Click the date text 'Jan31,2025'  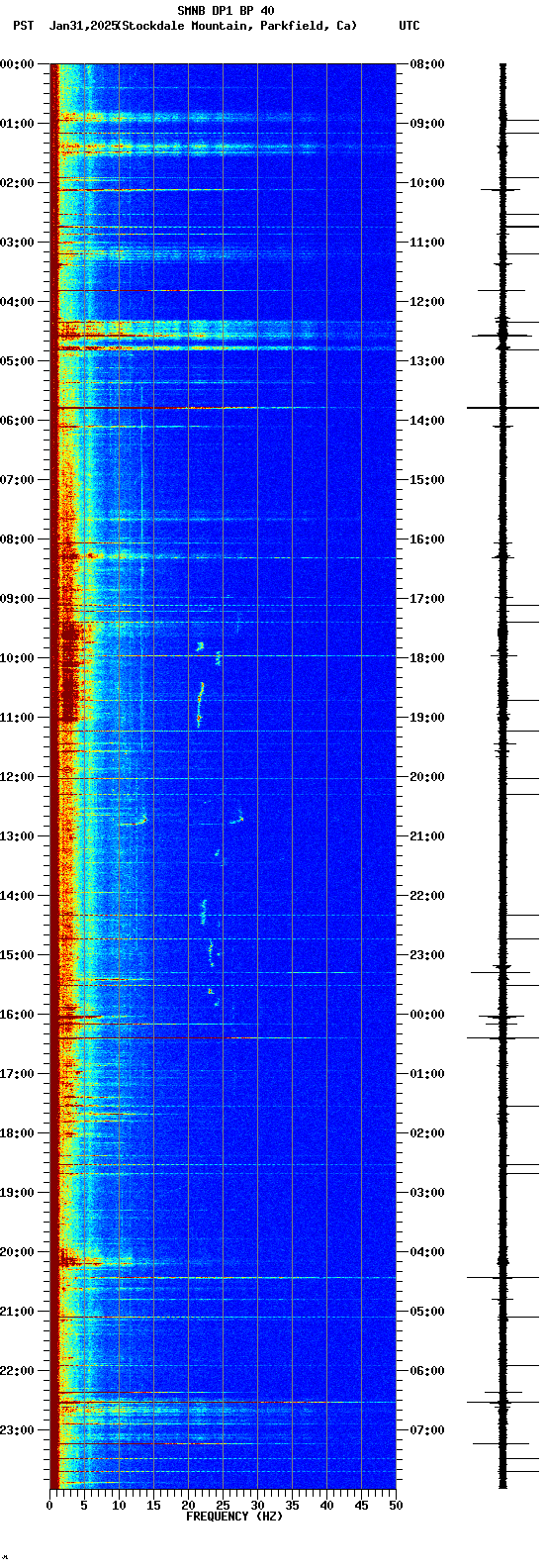coord(82,26)
